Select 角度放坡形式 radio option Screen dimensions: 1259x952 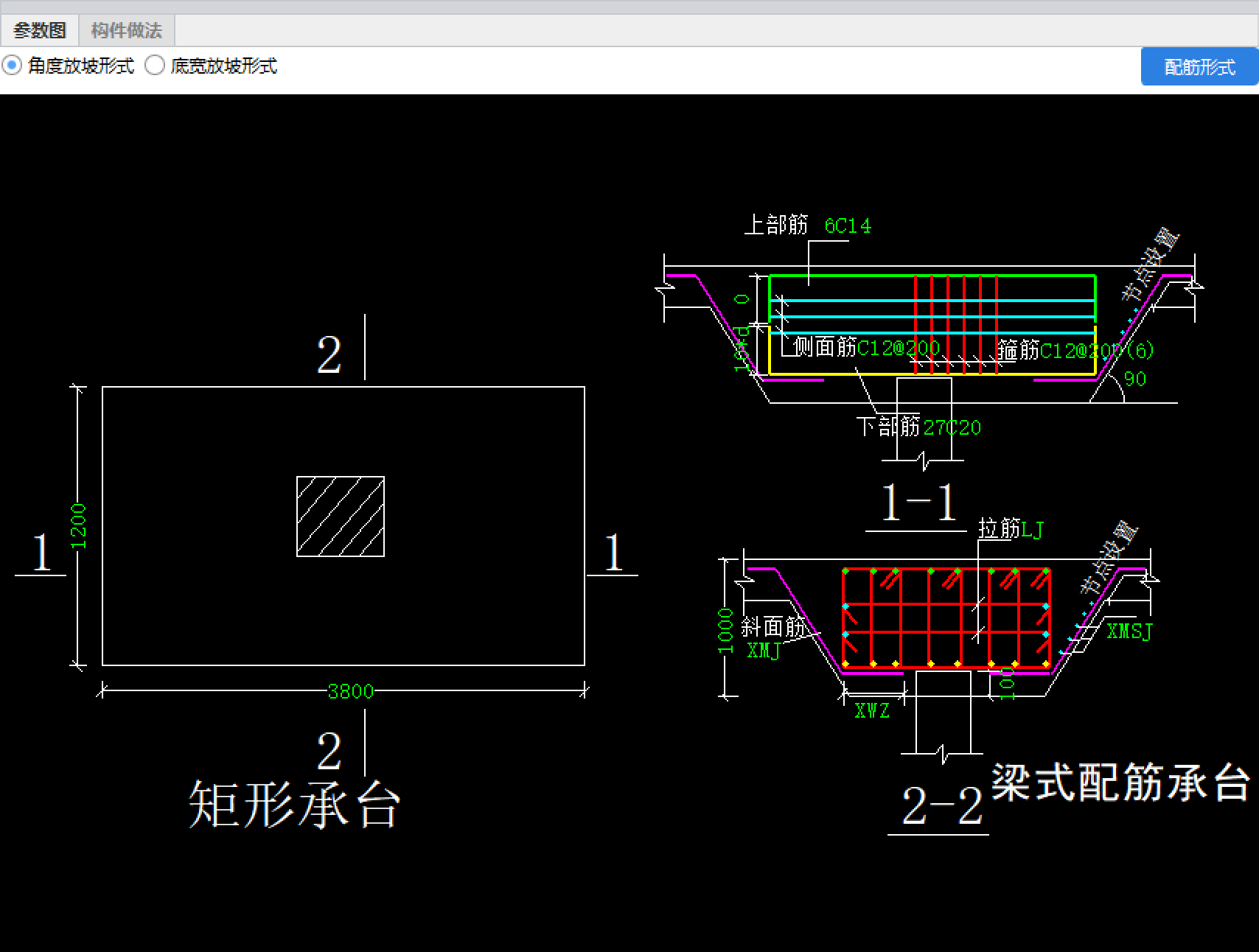(x=68, y=66)
